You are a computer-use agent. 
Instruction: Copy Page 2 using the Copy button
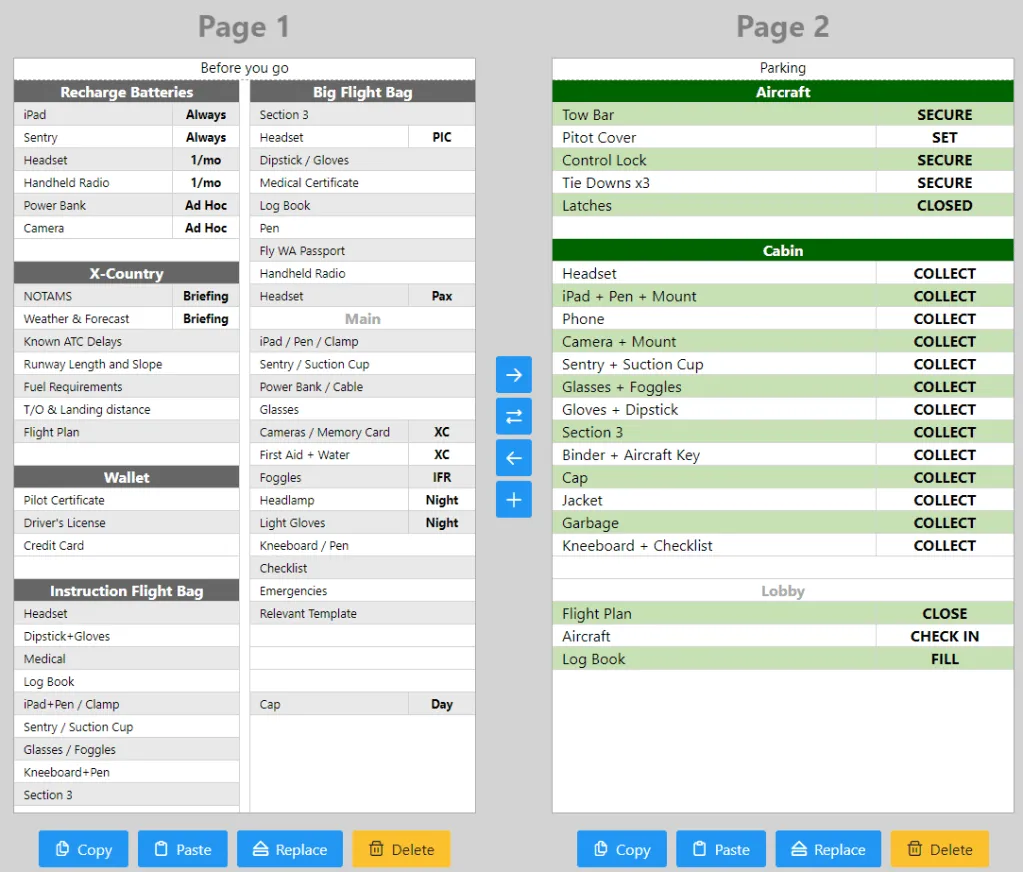[621, 849]
